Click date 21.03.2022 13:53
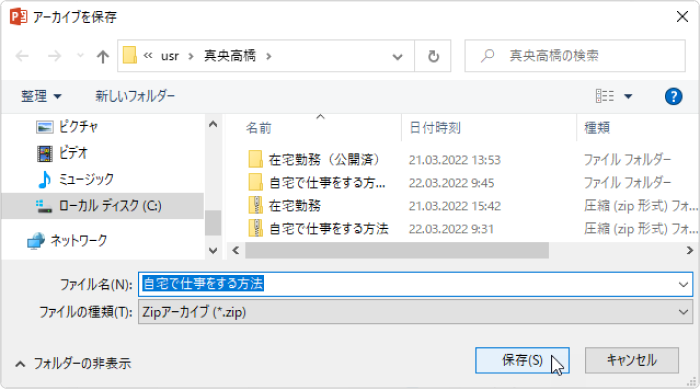This screenshot has height=389, width=700. (x=454, y=160)
